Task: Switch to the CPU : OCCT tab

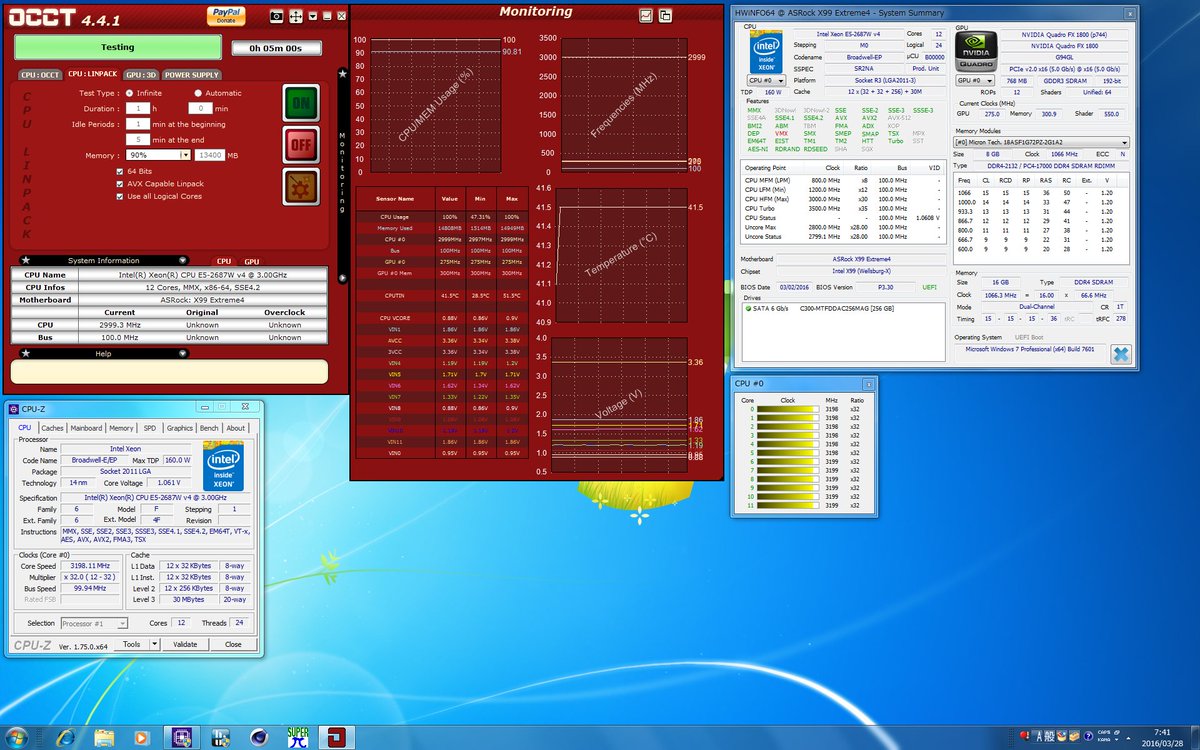Action: click(41, 75)
